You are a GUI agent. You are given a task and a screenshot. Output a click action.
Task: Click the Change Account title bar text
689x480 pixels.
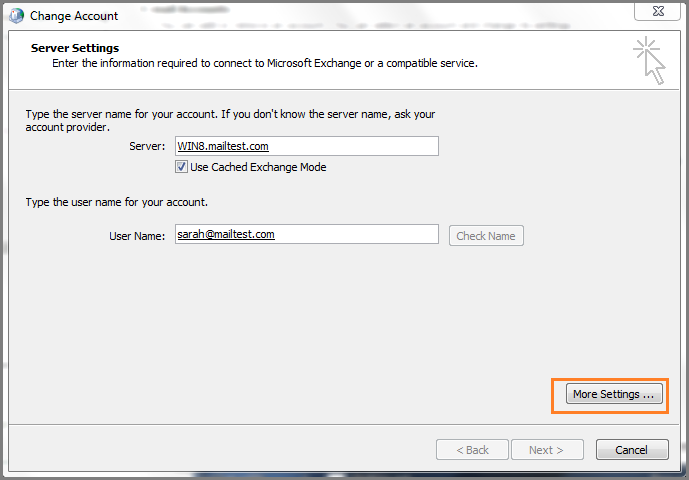pyautogui.click(x=74, y=16)
